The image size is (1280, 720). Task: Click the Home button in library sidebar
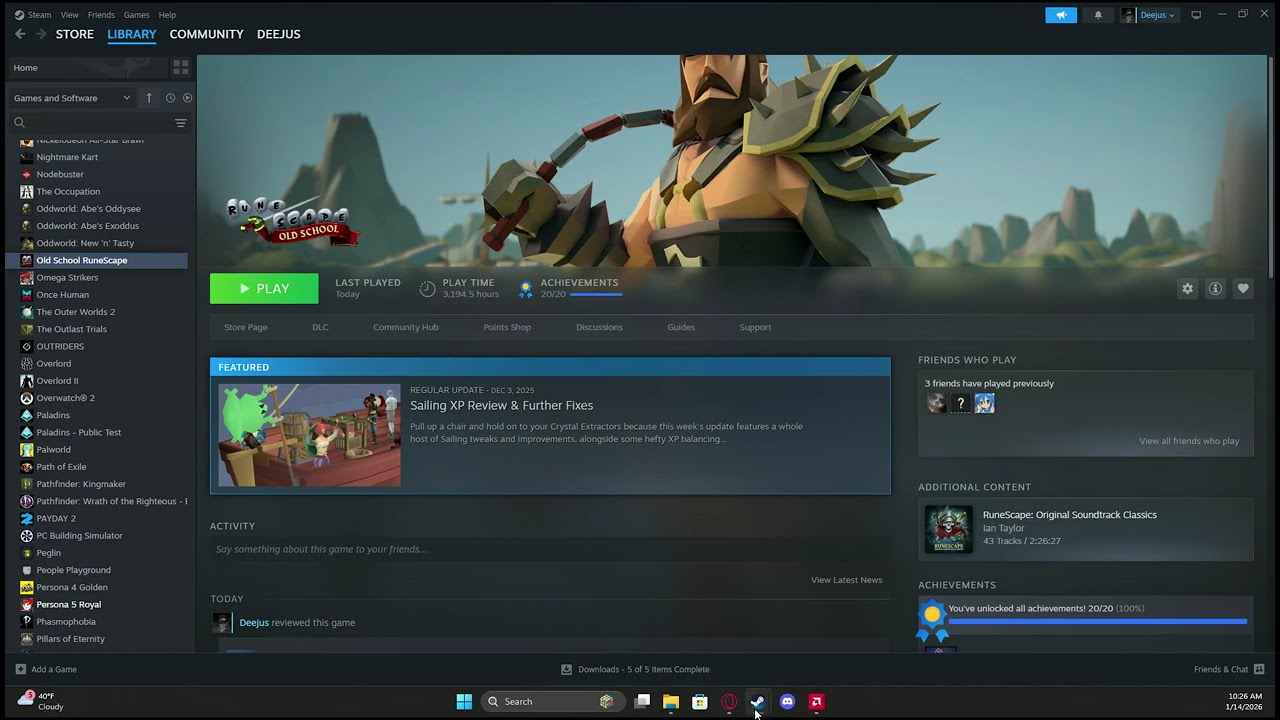pyautogui.click(x=87, y=68)
